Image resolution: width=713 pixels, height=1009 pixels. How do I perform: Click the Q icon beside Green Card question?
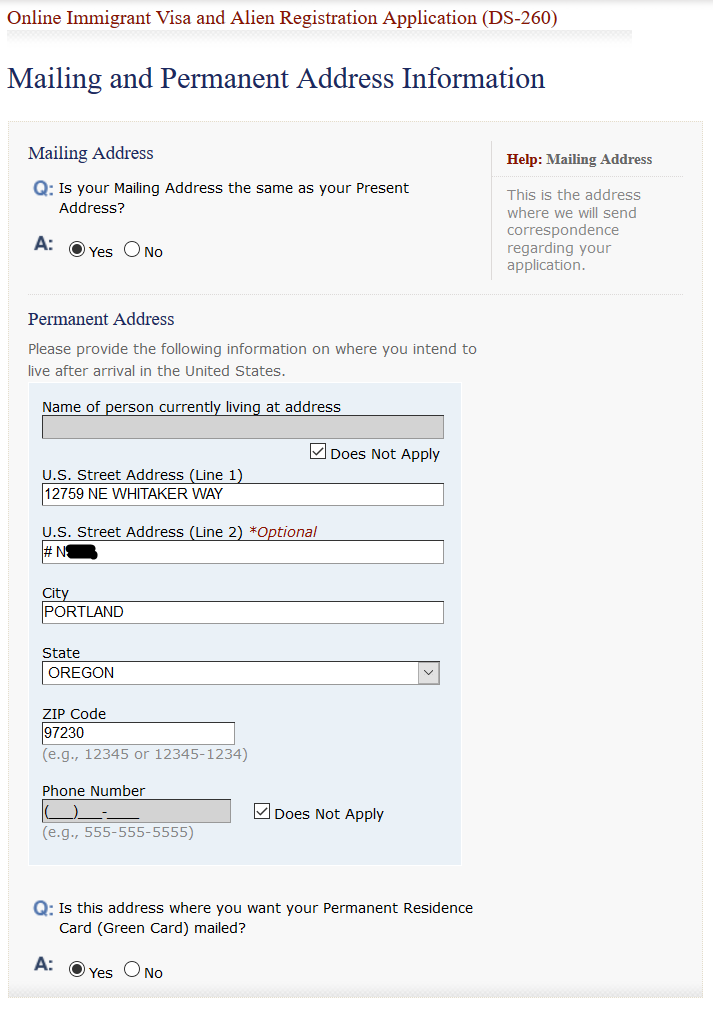click(43, 909)
